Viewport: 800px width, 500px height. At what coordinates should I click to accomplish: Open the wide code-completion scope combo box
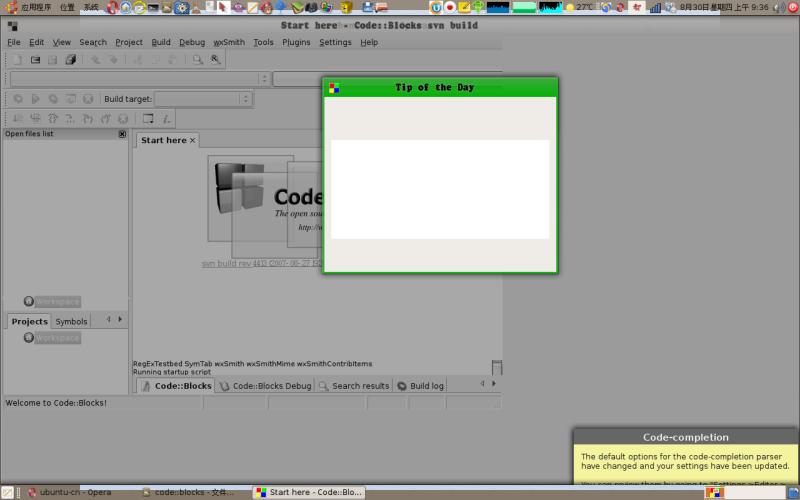point(139,79)
